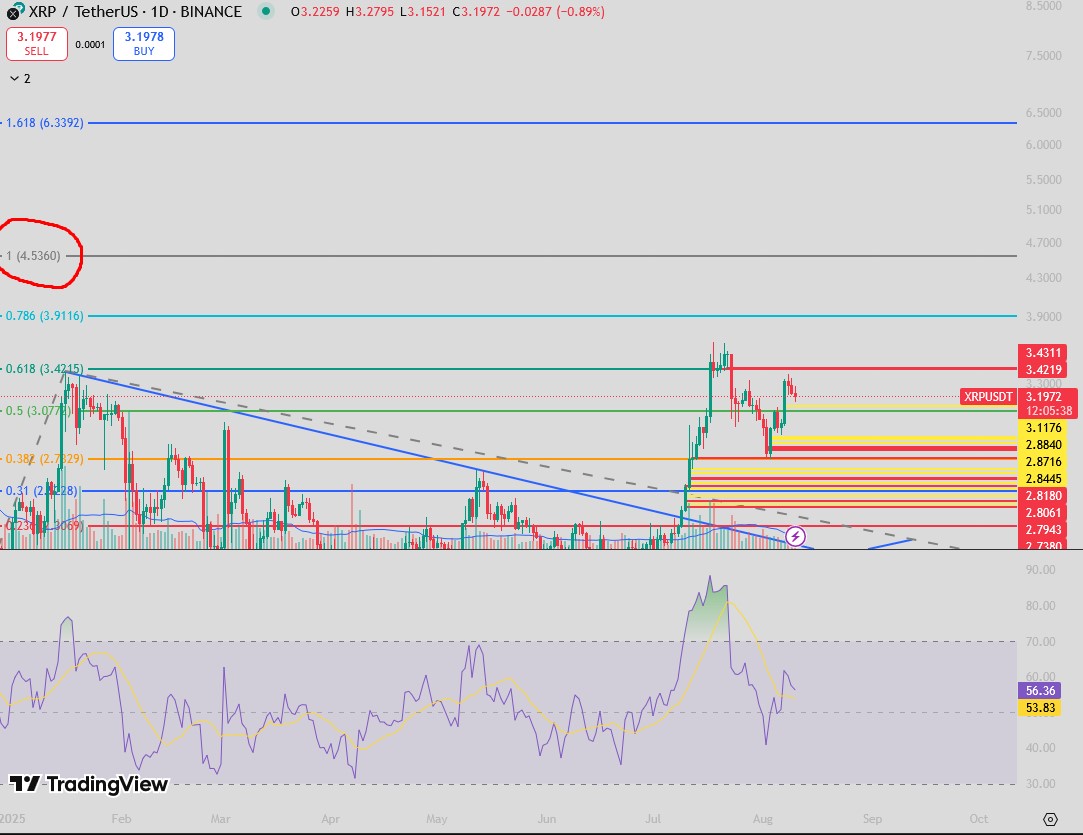Viewport: 1083px width, 835px height.
Task: Select the 0.786 (3.9116) Fibonacci label
Action: pos(44,316)
